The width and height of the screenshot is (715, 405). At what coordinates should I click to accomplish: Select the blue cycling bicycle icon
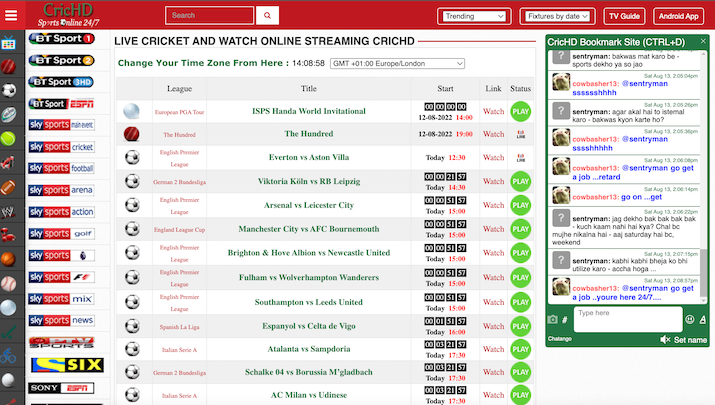(8, 355)
